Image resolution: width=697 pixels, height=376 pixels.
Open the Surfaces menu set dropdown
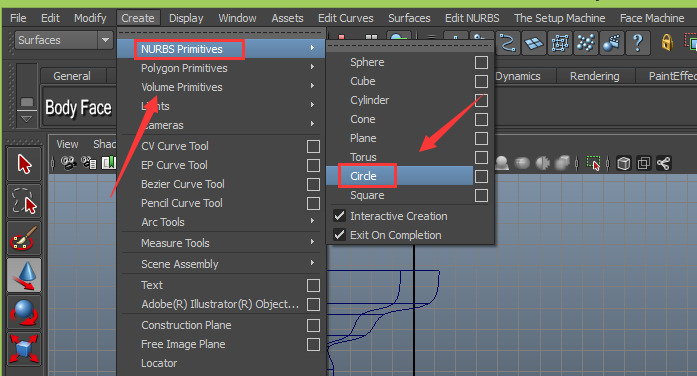coord(63,40)
